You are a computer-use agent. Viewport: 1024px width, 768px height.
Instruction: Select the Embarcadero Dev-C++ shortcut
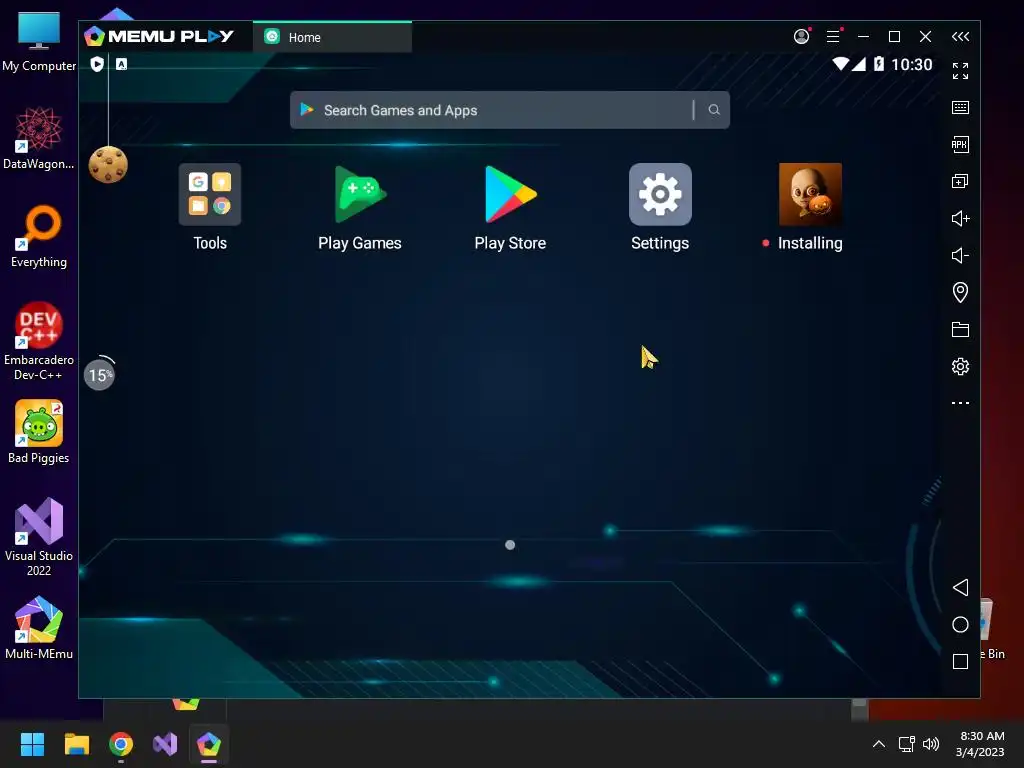[x=39, y=342]
